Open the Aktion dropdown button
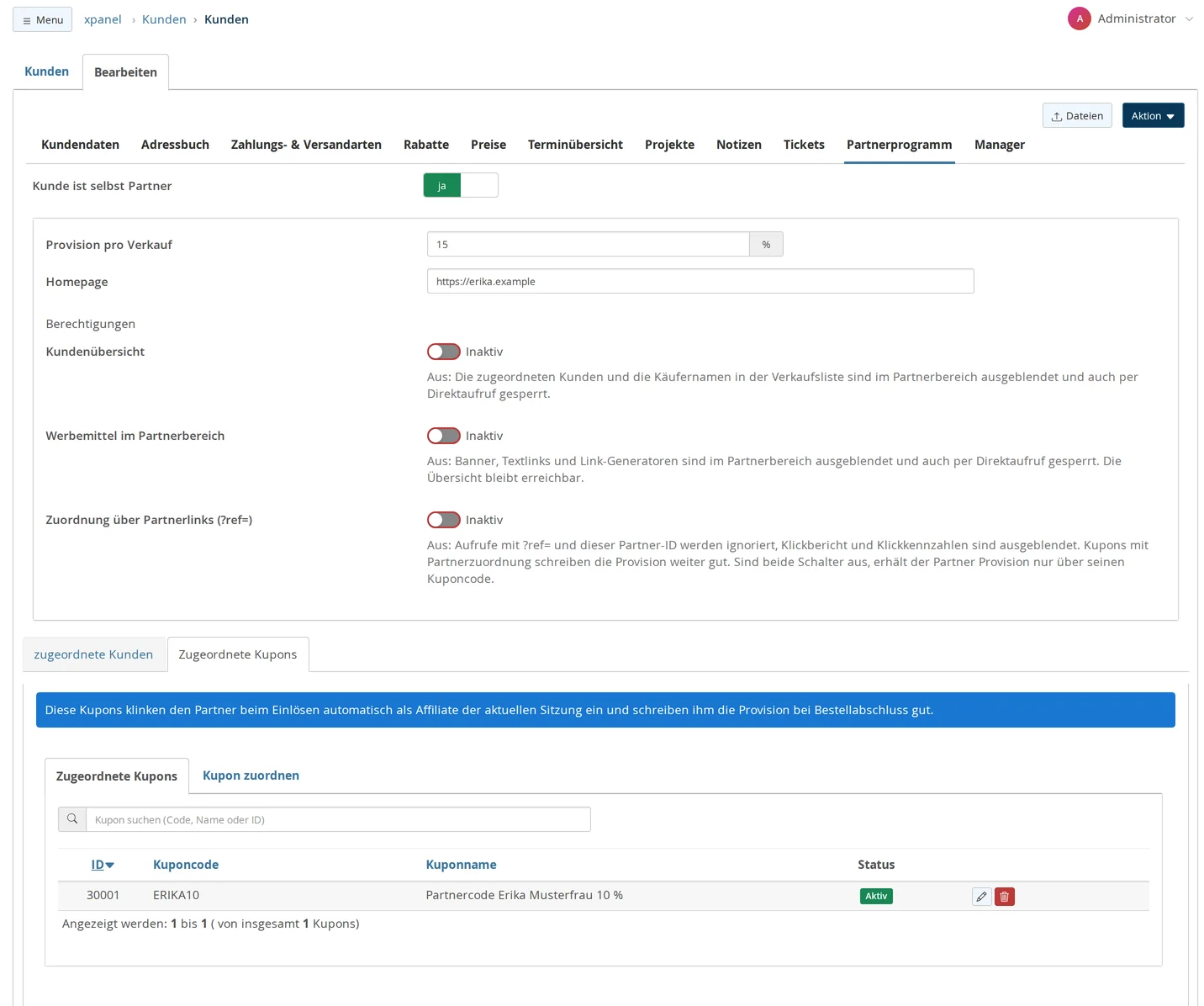The height and width of the screenshot is (1006, 1204). (1153, 115)
